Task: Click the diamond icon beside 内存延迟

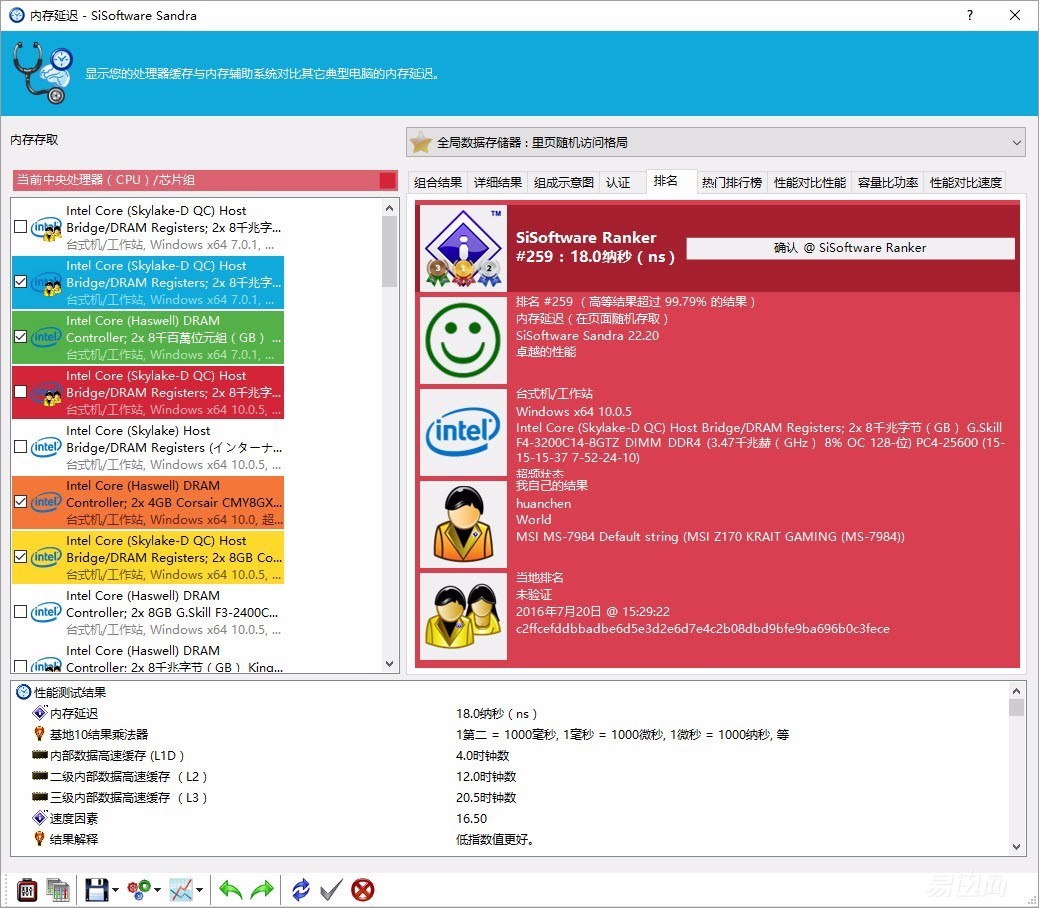Action: pos(40,713)
